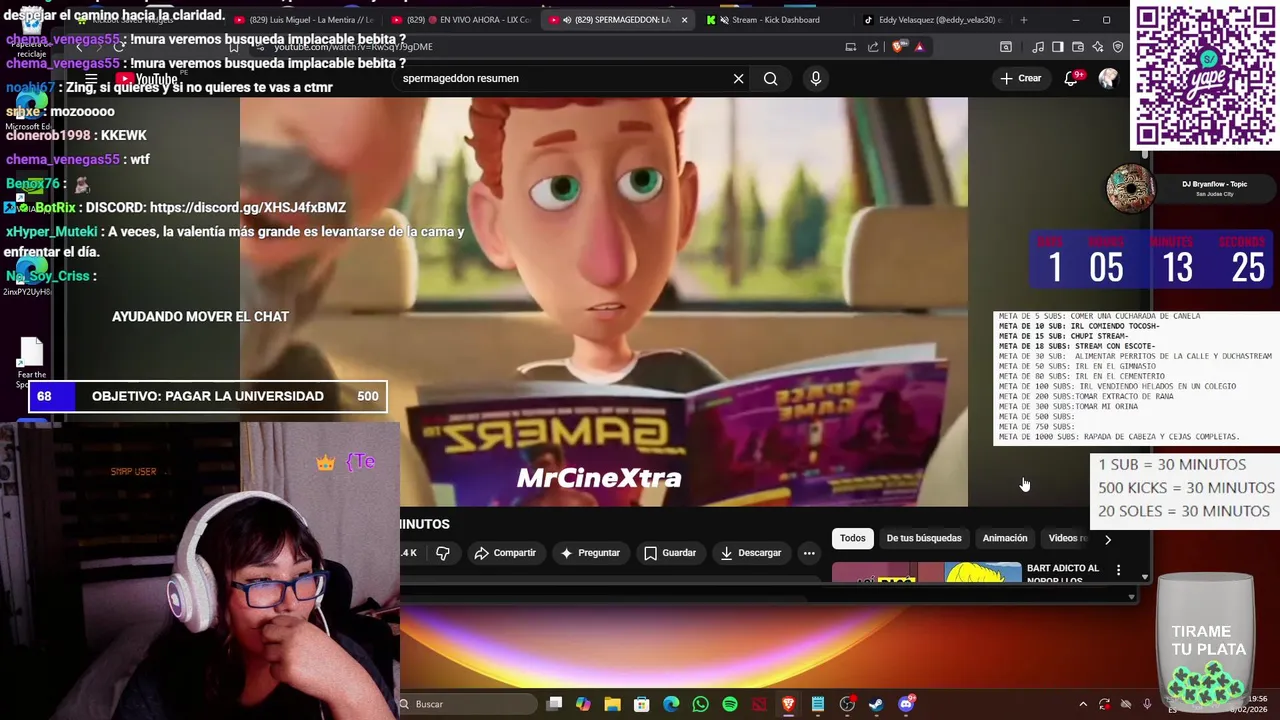The width and height of the screenshot is (1280, 720).
Task: Open Brave media playlist music-note icon
Action: tap(1038, 46)
